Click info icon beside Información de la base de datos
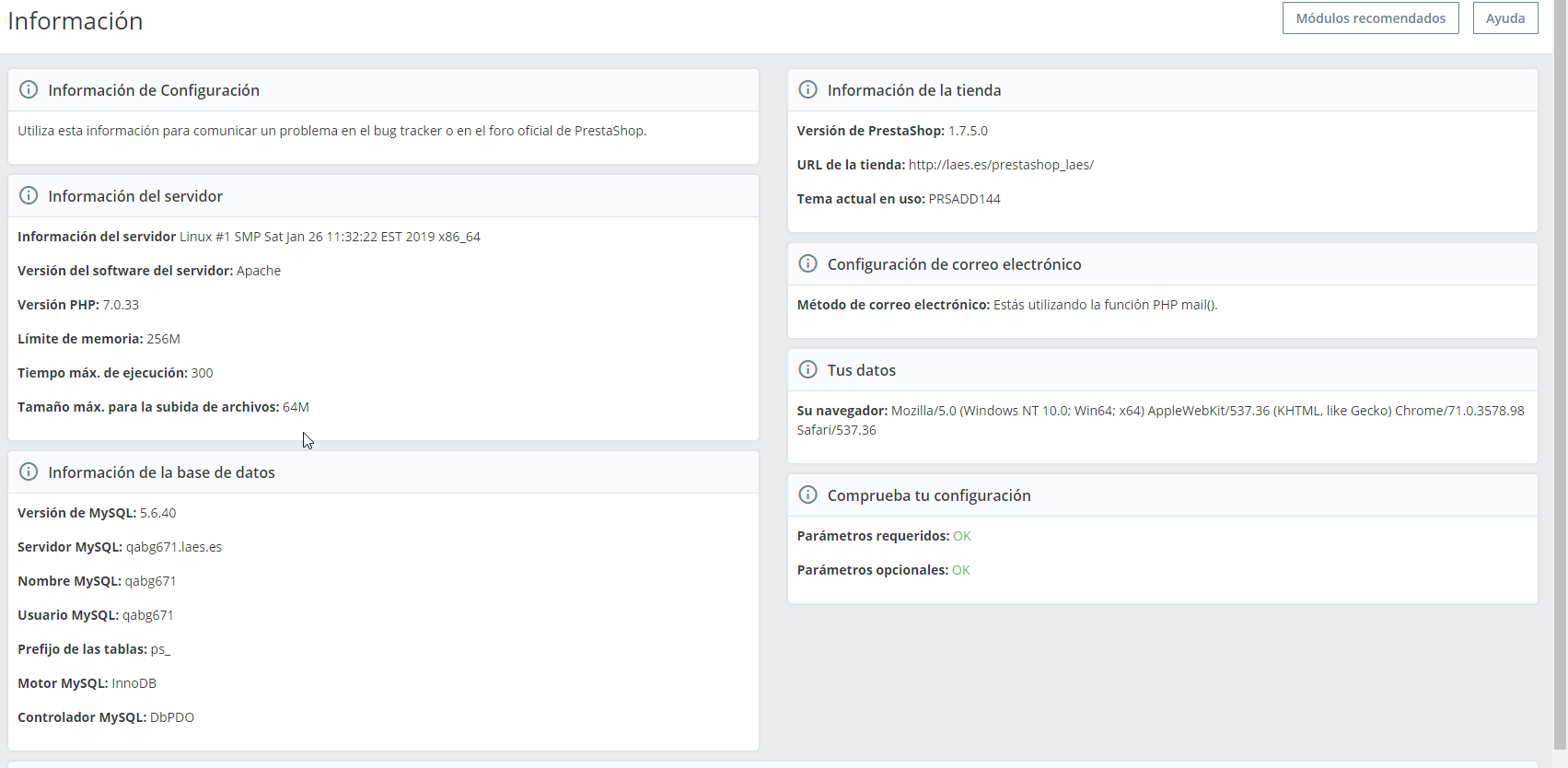This screenshot has width=1568, height=768. [29, 471]
